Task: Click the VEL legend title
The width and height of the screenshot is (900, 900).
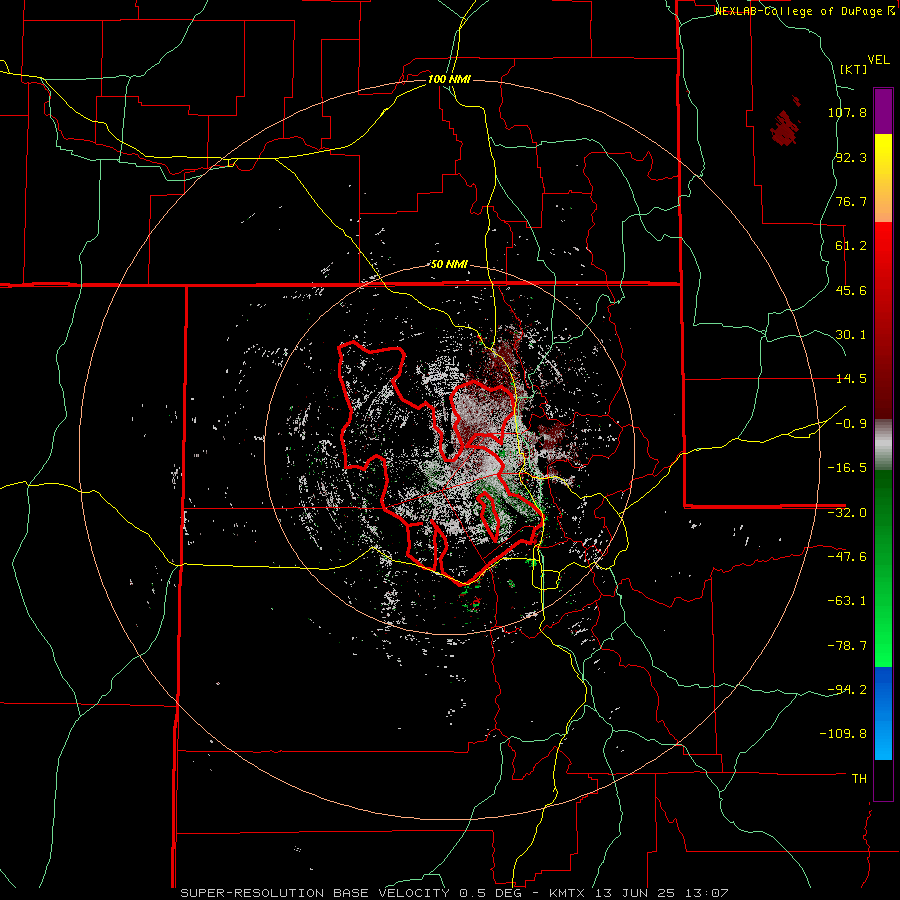Action: 878,60
